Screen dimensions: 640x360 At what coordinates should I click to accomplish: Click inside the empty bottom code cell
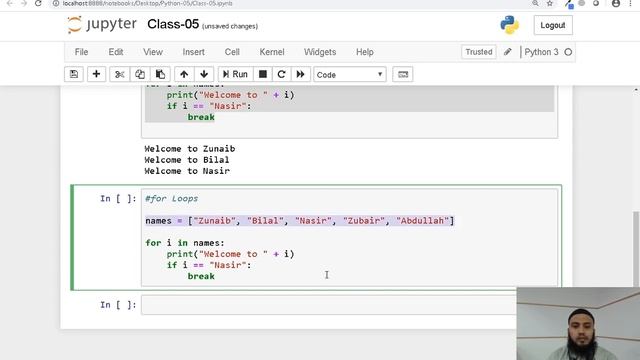(x=329, y=305)
